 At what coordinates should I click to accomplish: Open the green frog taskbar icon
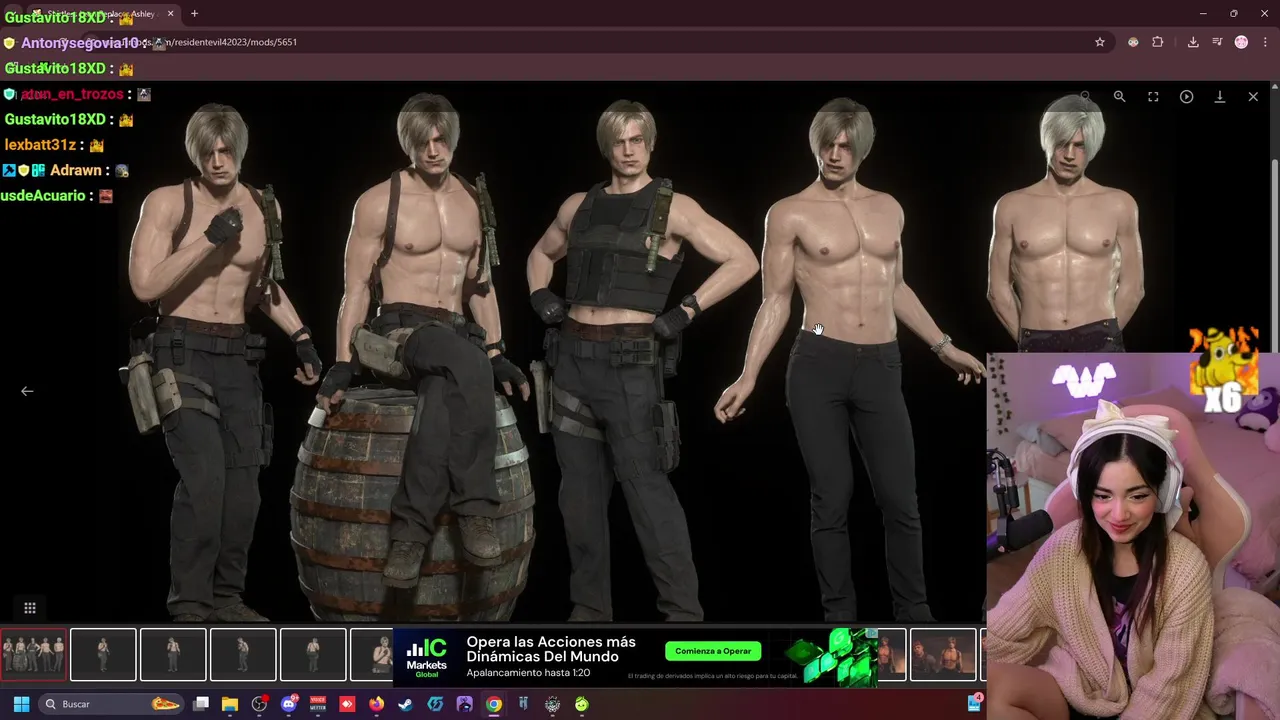(x=582, y=704)
